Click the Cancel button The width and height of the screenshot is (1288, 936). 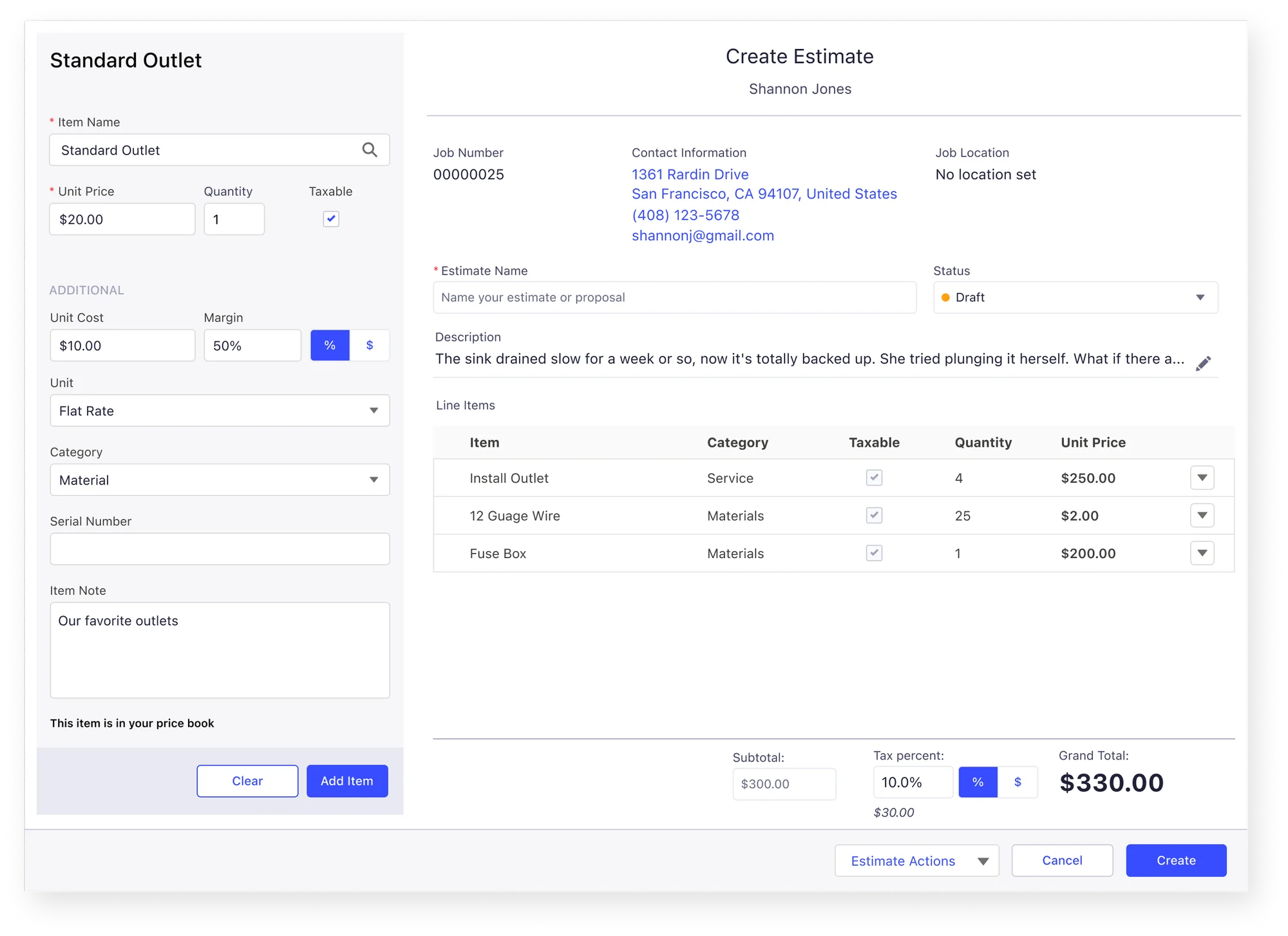(x=1062, y=861)
